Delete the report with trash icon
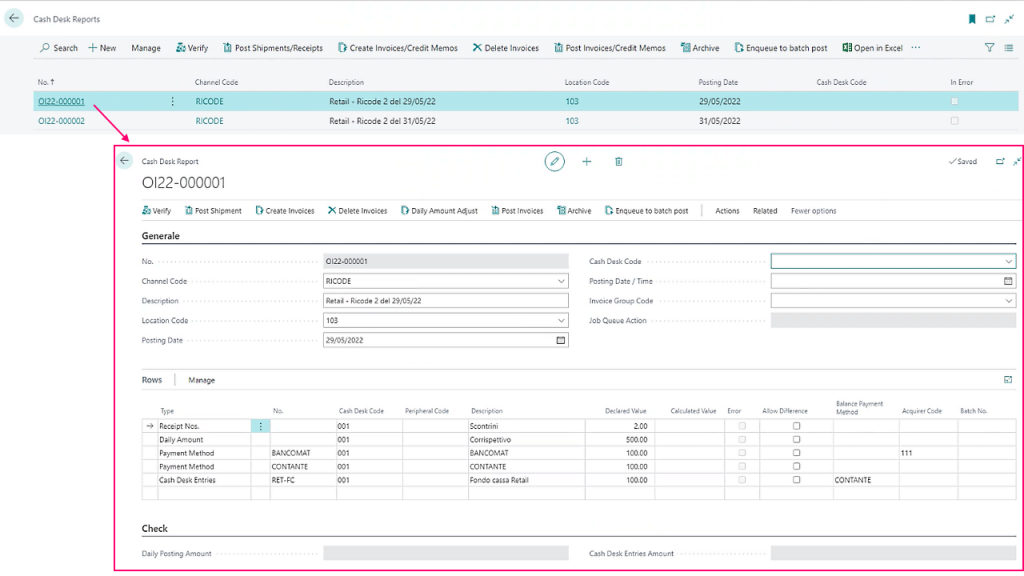The image size is (1024, 576). pyautogui.click(x=618, y=161)
